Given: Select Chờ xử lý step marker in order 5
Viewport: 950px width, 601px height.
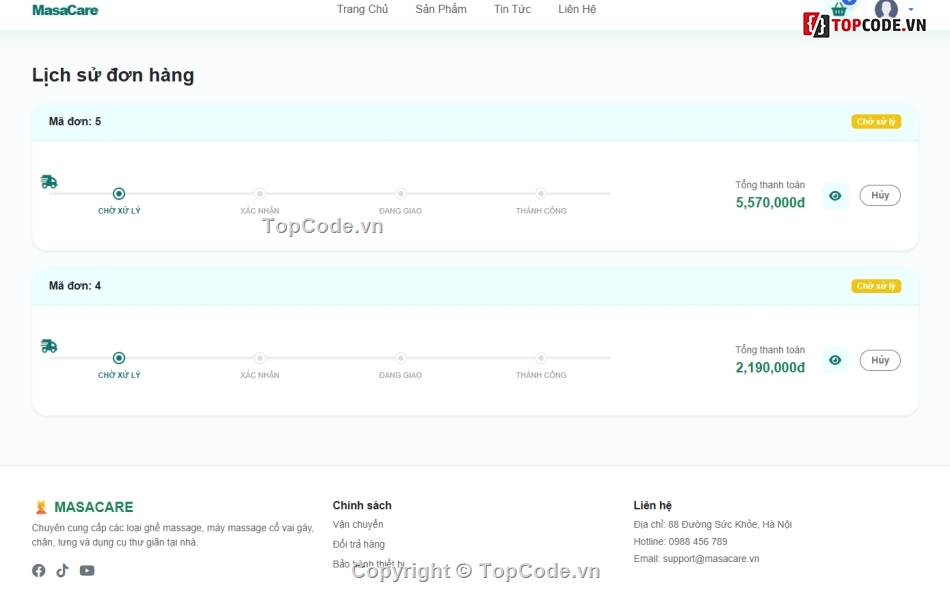Looking at the screenshot, I should (119, 193).
